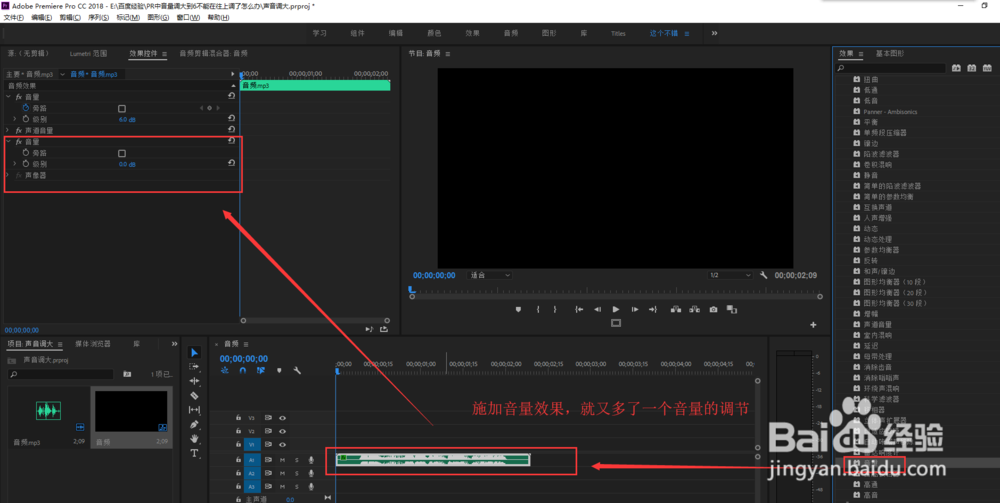This screenshot has width=1000, height=503.
Task: Expand the 声道音量 effect
Action: (8, 130)
